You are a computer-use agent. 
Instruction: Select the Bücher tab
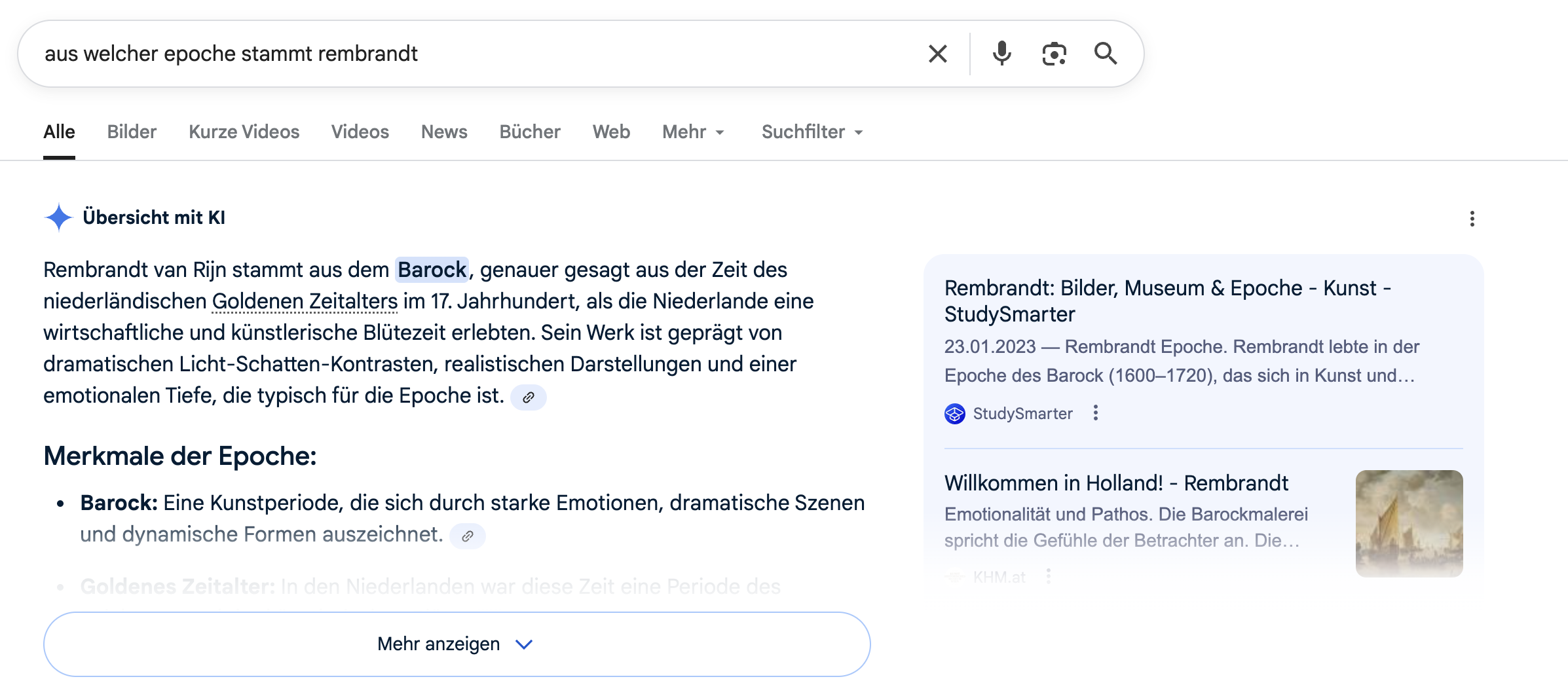click(x=529, y=132)
